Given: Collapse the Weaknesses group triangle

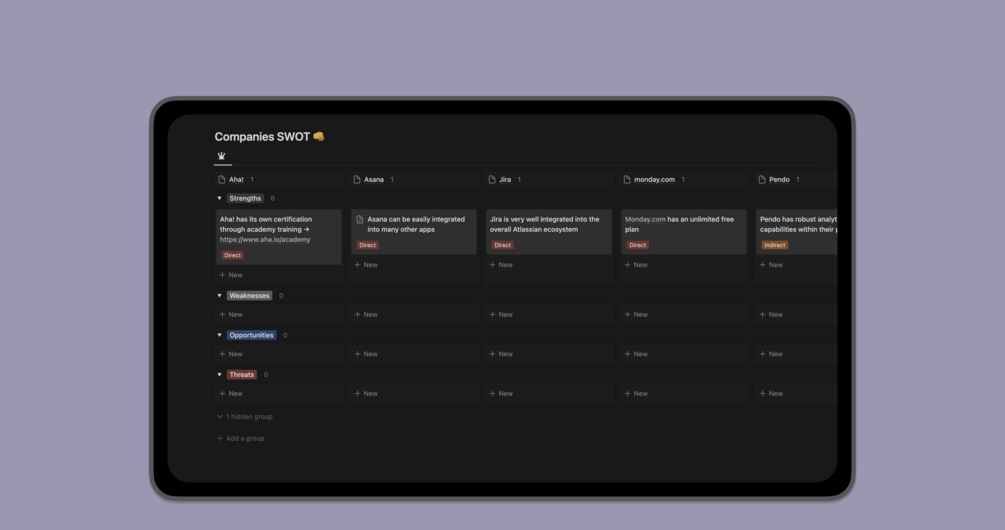Looking at the screenshot, I should pyautogui.click(x=219, y=295).
